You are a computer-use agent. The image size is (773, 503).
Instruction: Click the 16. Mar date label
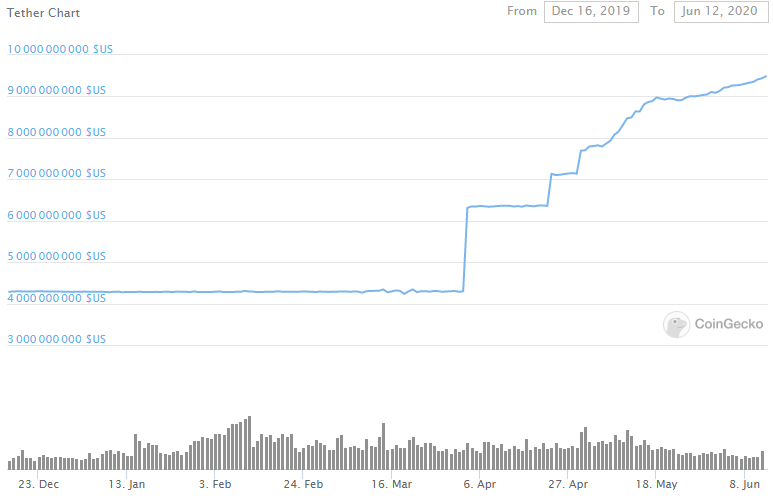pos(391,484)
